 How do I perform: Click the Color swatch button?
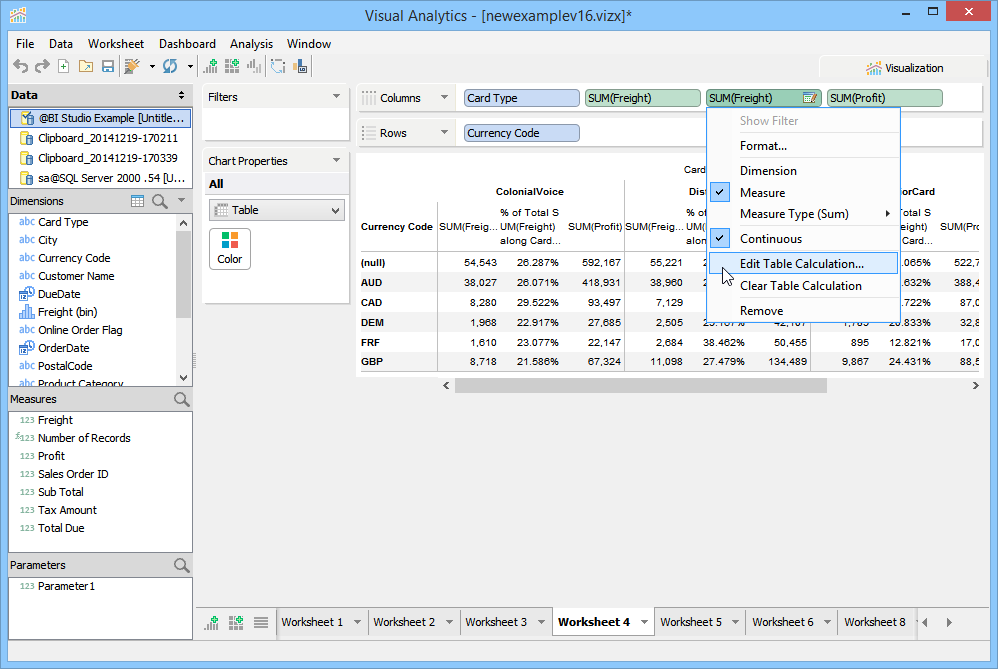point(229,247)
